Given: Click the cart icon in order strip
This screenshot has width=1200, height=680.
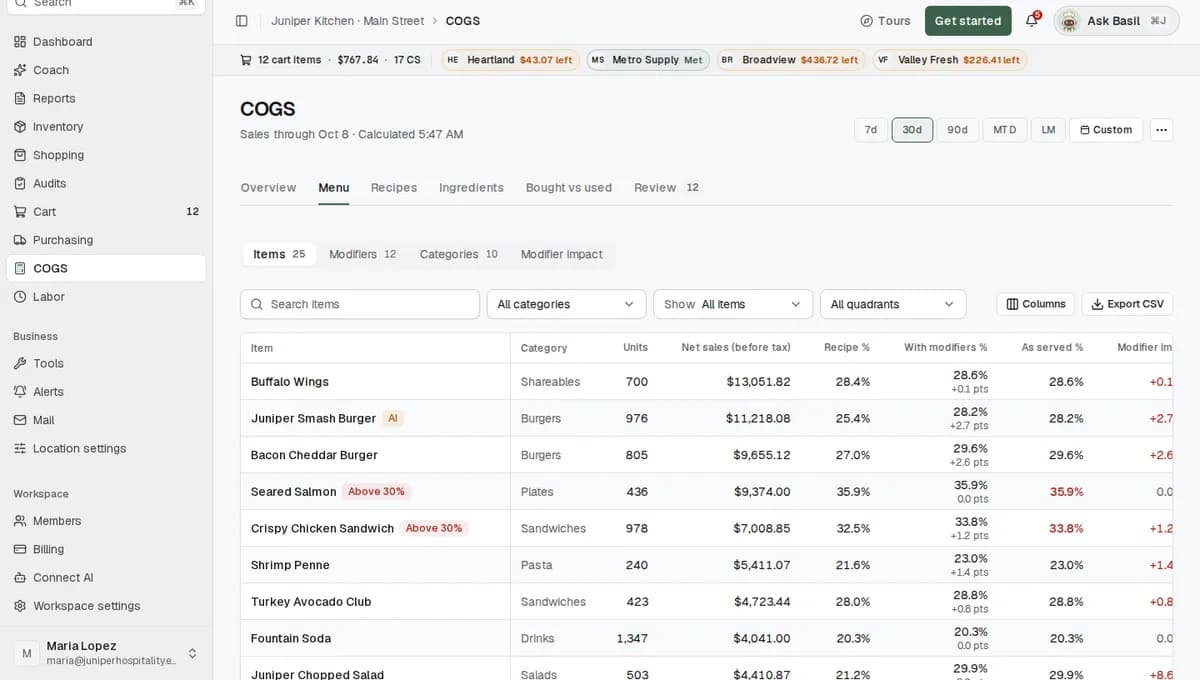Looking at the screenshot, I should (246, 60).
